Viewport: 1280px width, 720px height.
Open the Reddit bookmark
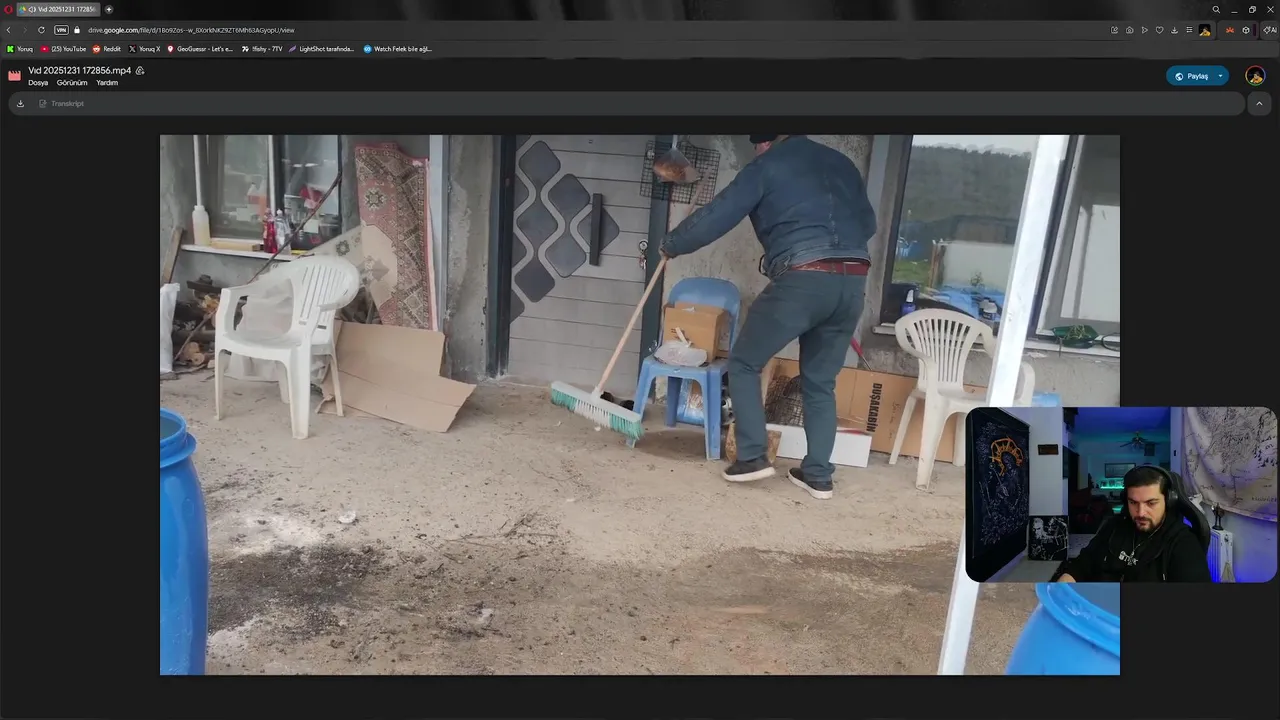107,49
